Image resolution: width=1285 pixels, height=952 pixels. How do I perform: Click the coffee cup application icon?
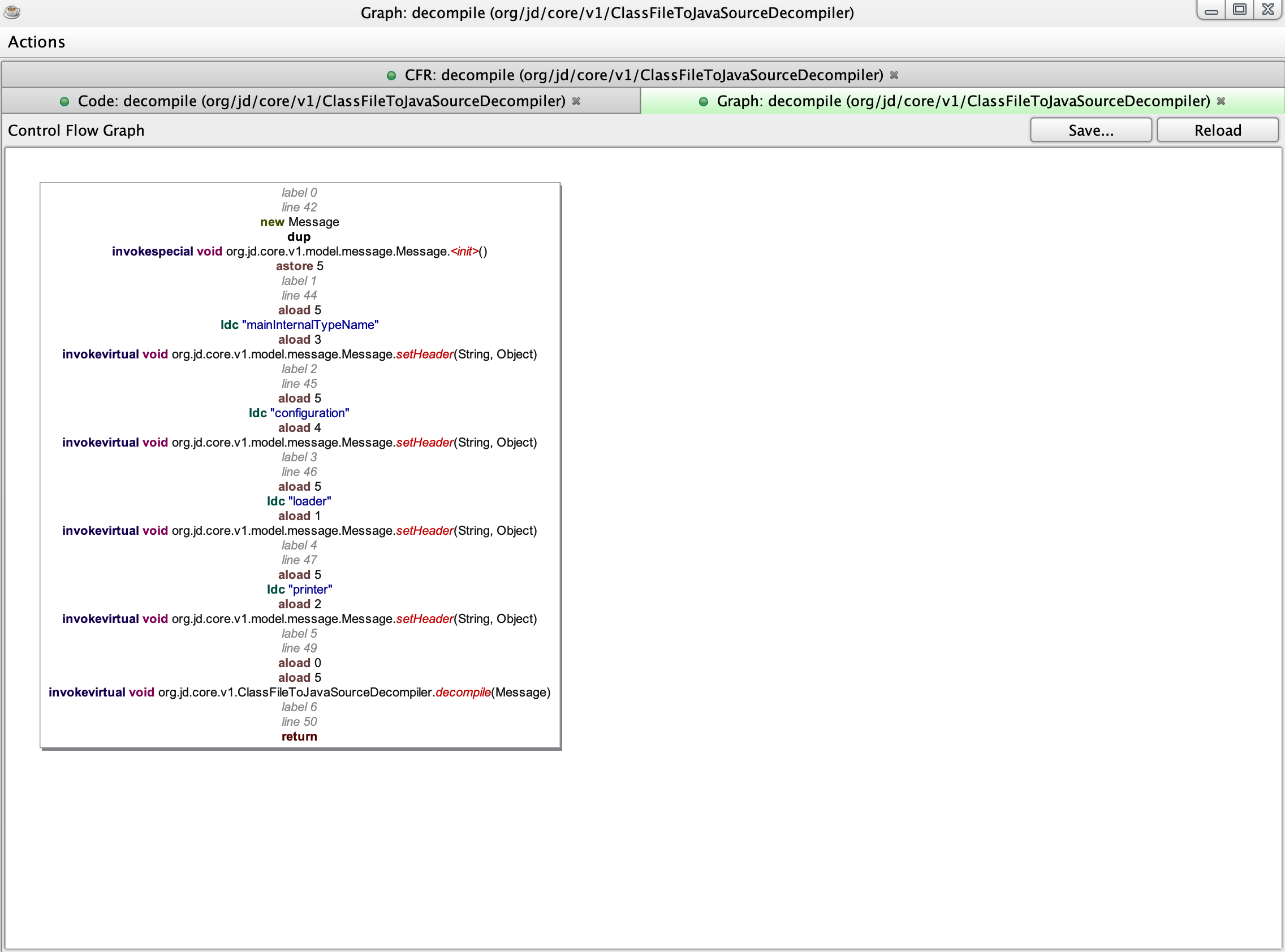click(12, 11)
